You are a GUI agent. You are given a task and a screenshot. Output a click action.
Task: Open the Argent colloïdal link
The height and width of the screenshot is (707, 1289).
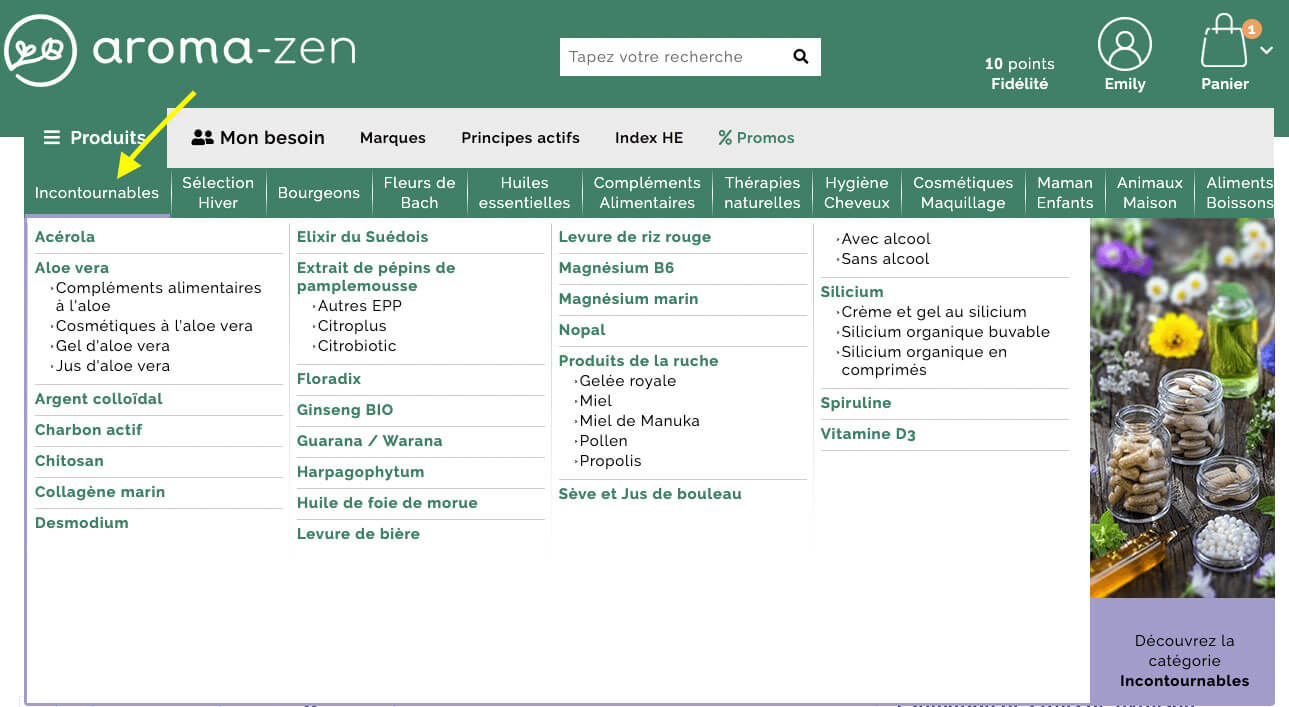point(99,399)
